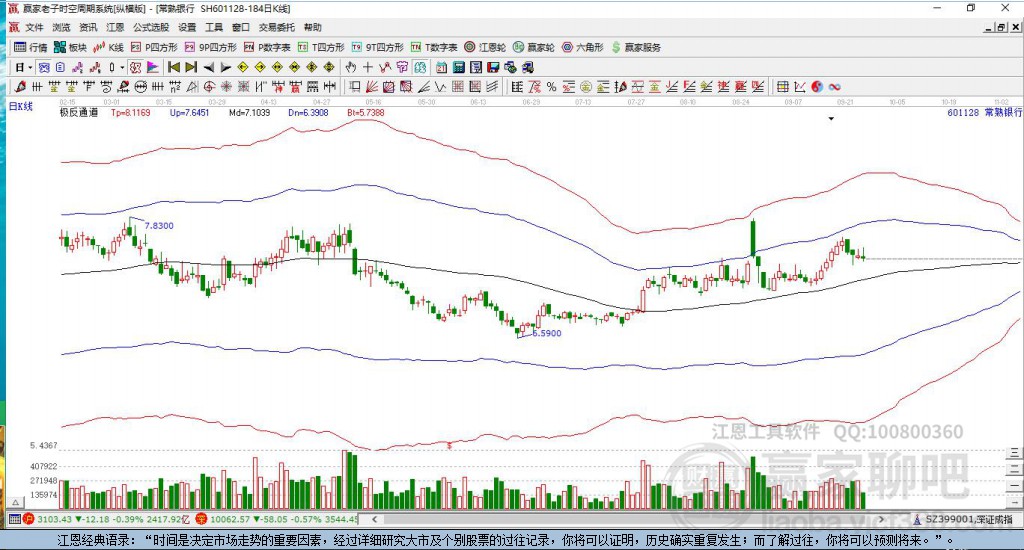Screen dimensions: 1024x550
Task: Step chart left with black arrow
Action: coord(208,67)
